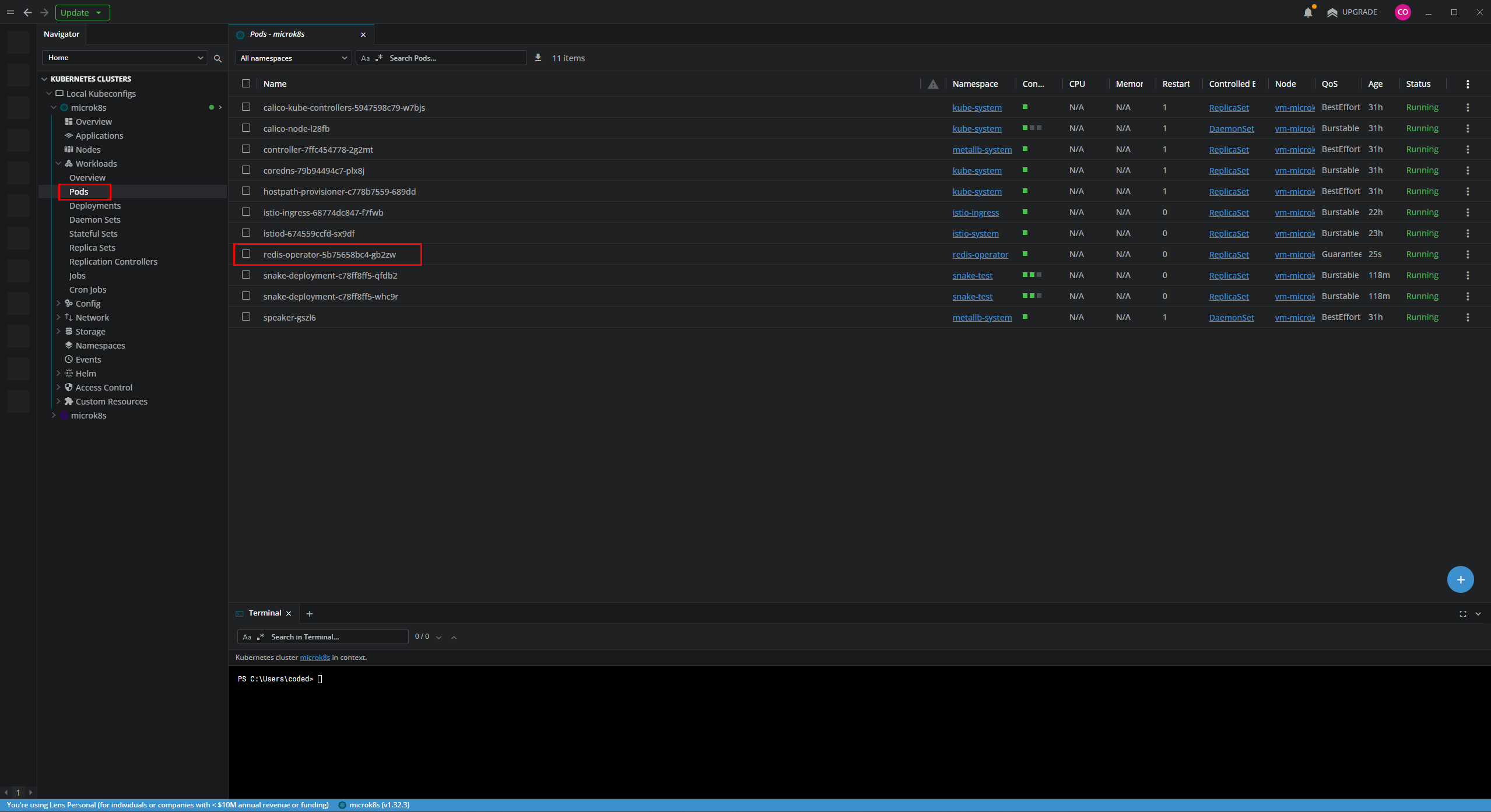Open Namespaces in navigator tree
This screenshot has width=1491, height=812.
coord(100,346)
